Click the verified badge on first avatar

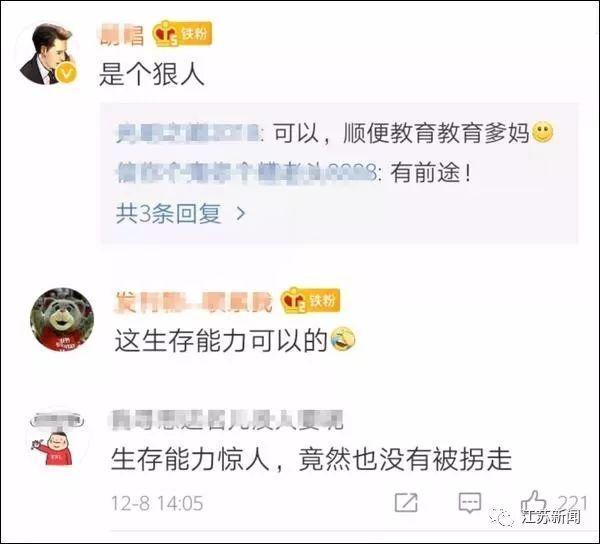click(67, 72)
